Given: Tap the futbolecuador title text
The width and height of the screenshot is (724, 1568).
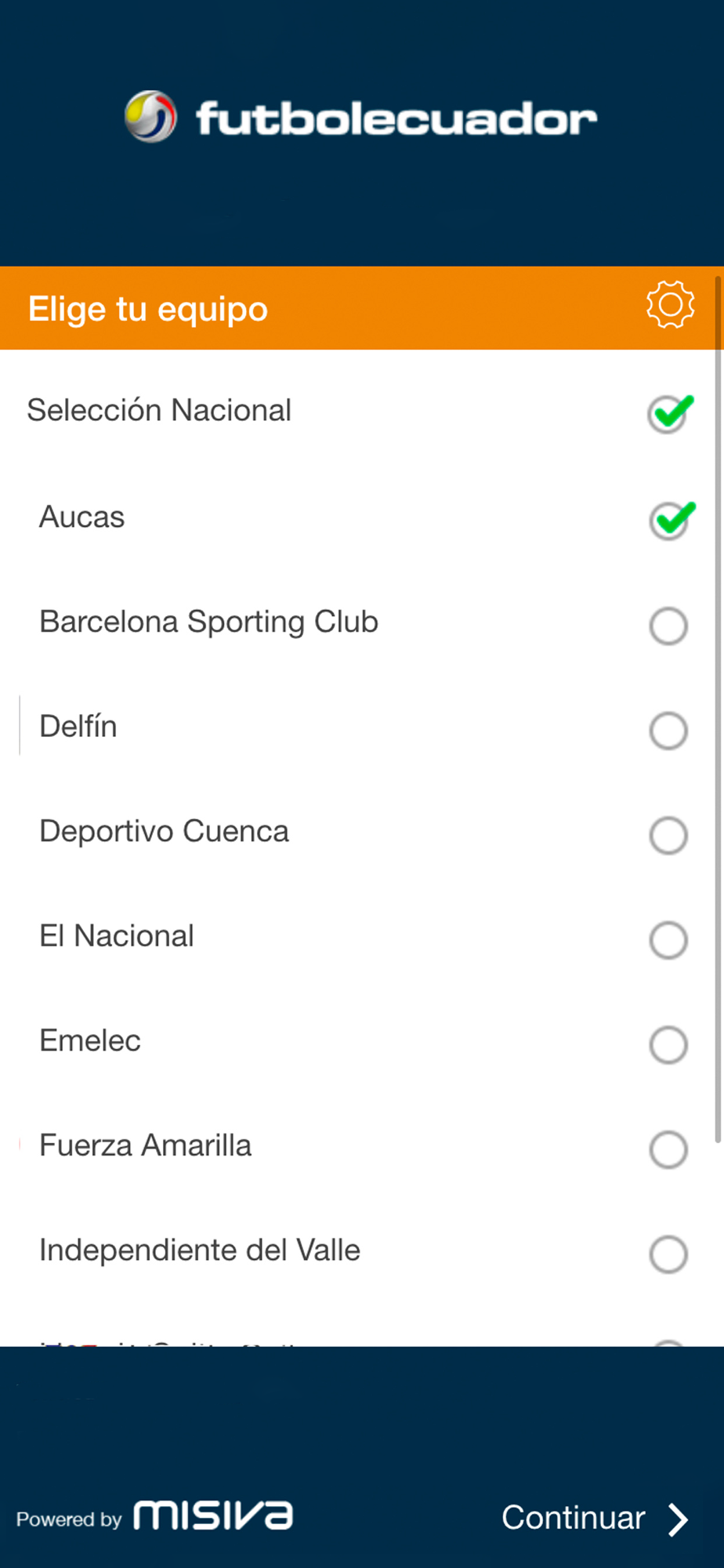Looking at the screenshot, I should click(x=396, y=118).
